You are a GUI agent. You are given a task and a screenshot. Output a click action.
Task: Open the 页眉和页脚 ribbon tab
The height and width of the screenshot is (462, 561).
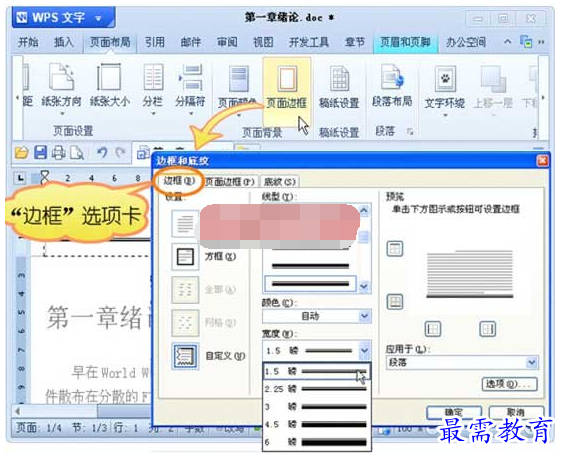coord(405,42)
